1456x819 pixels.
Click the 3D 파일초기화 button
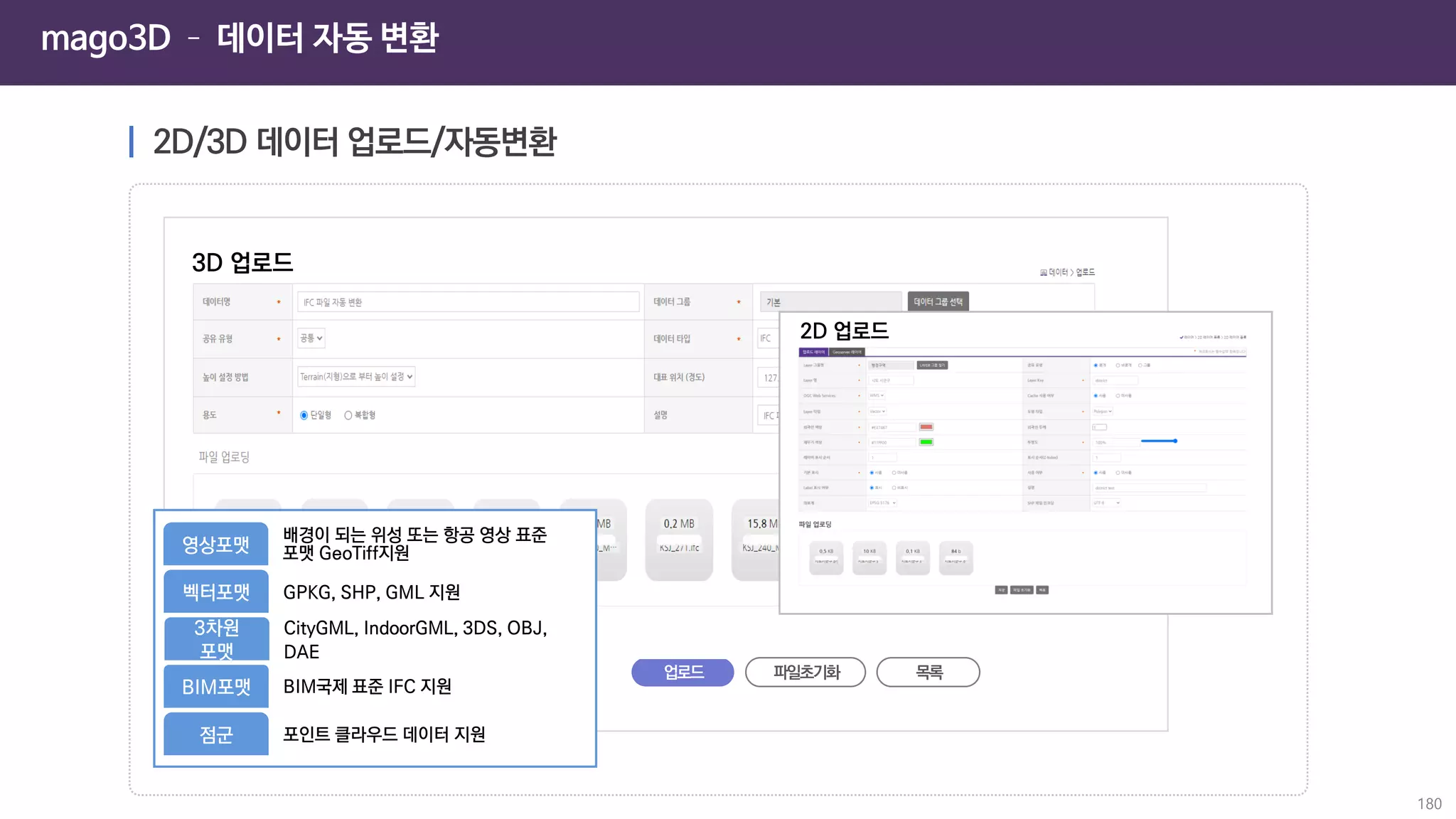[805, 672]
